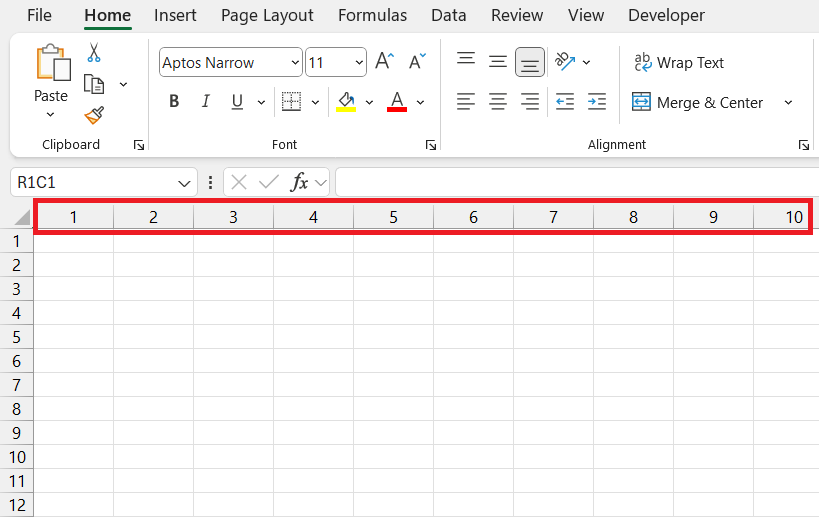Toggle Wrap Text

(x=678, y=63)
